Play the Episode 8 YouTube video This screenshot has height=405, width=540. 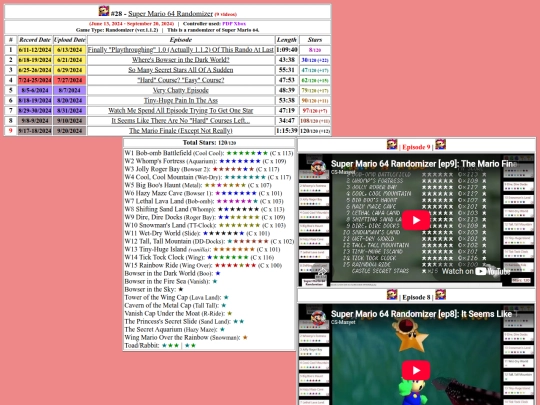tap(416, 370)
